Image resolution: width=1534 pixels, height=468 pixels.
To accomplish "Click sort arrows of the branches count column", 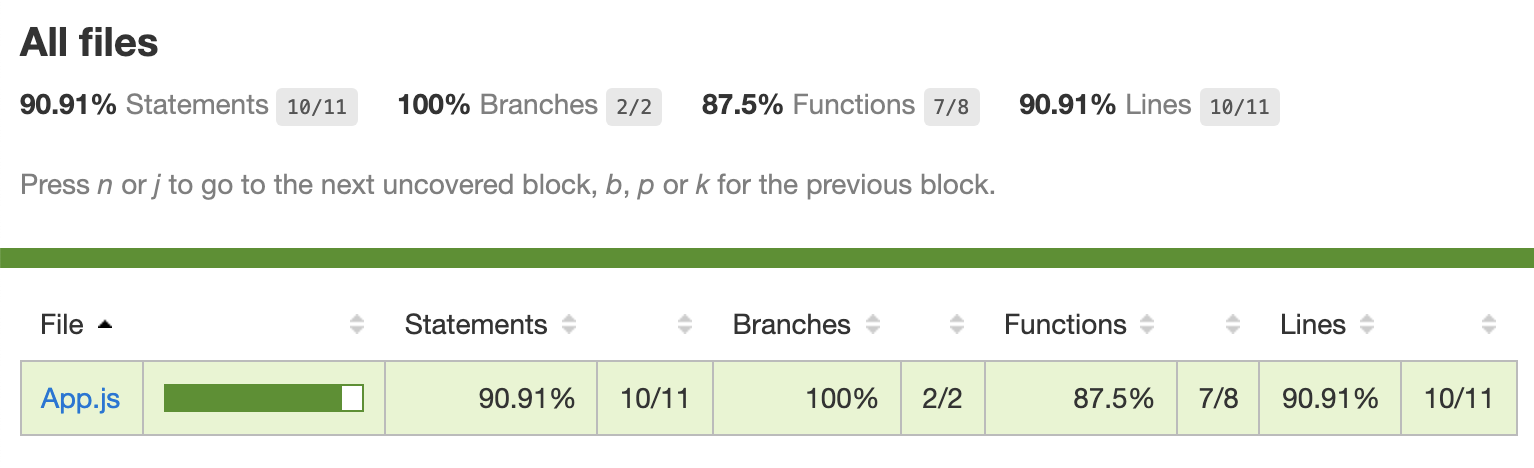I will [957, 325].
